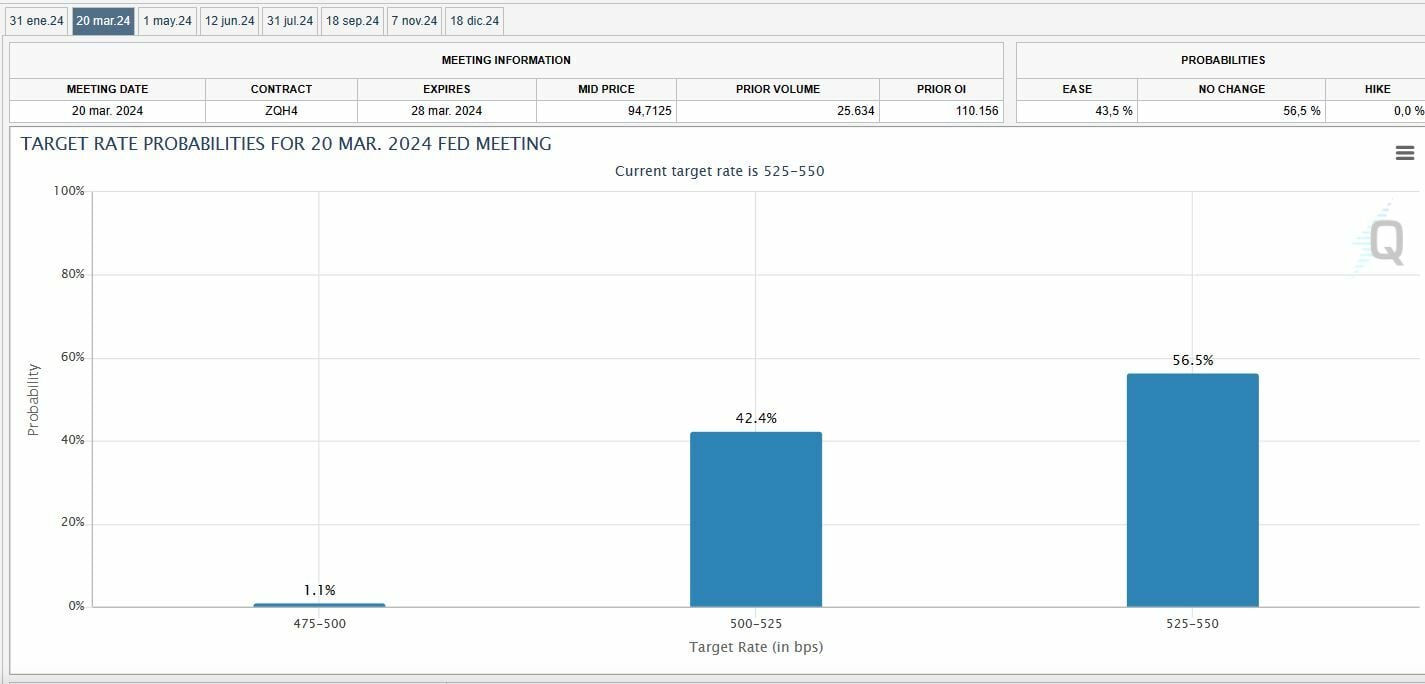Select the 20 mar.24 meeting tab
Viewport: 1425px width, 684px height.
pyautogui.click(x=103, y=20)
